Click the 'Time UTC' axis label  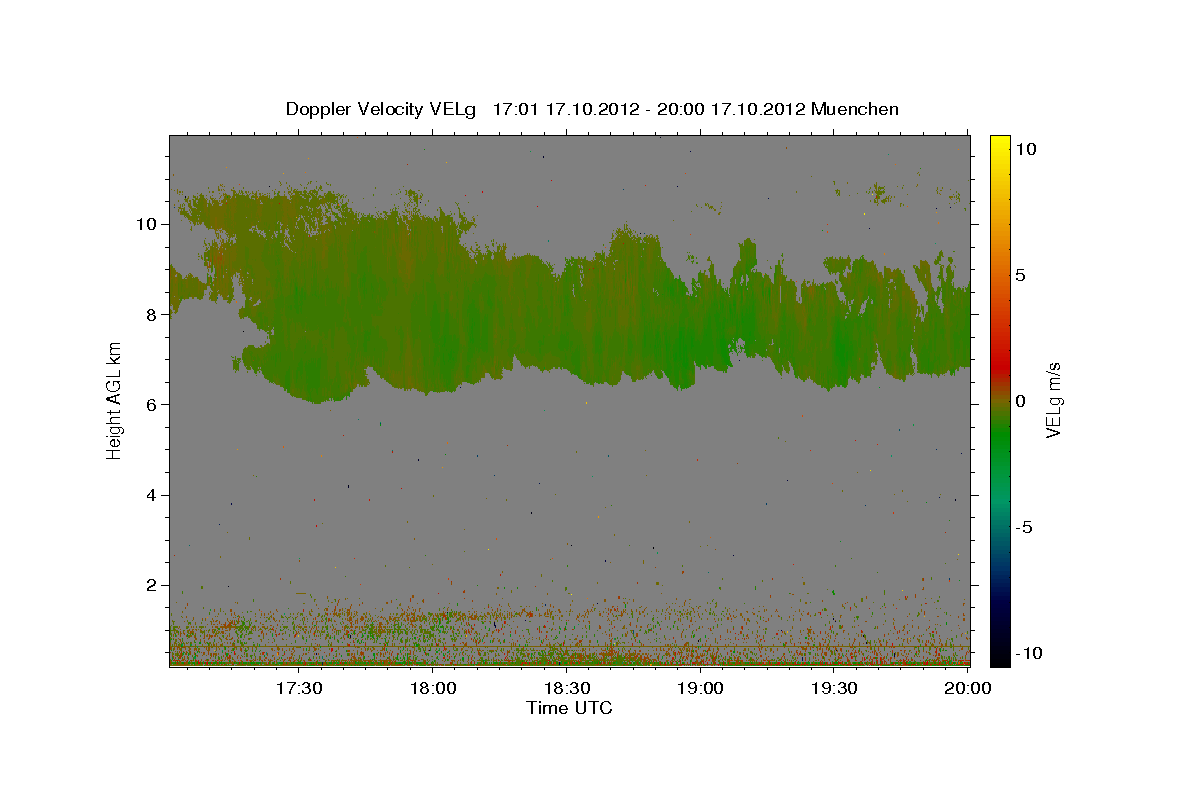tap(569, 708)
